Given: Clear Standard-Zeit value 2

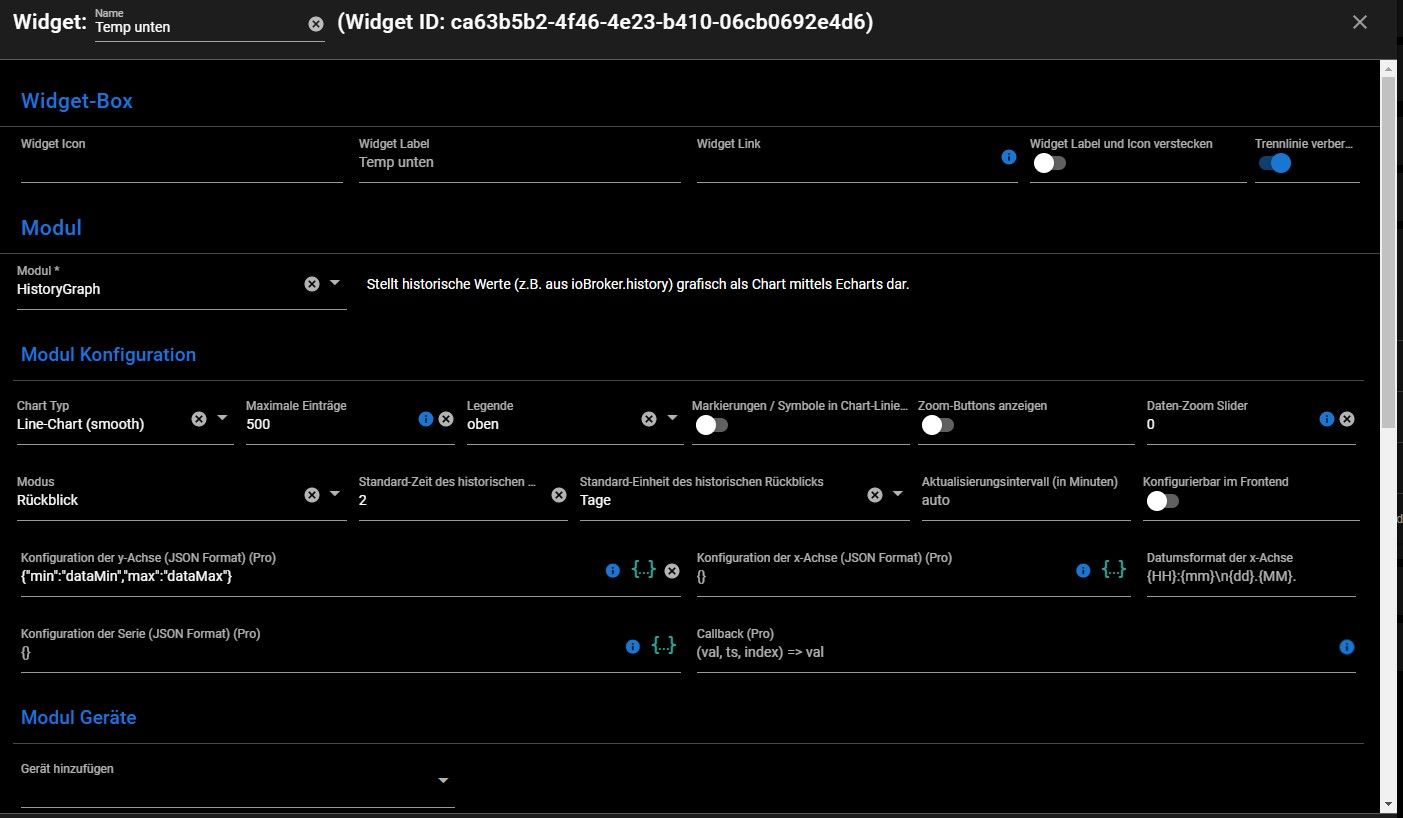Looking at the screenshot, I should coord(559,495).
